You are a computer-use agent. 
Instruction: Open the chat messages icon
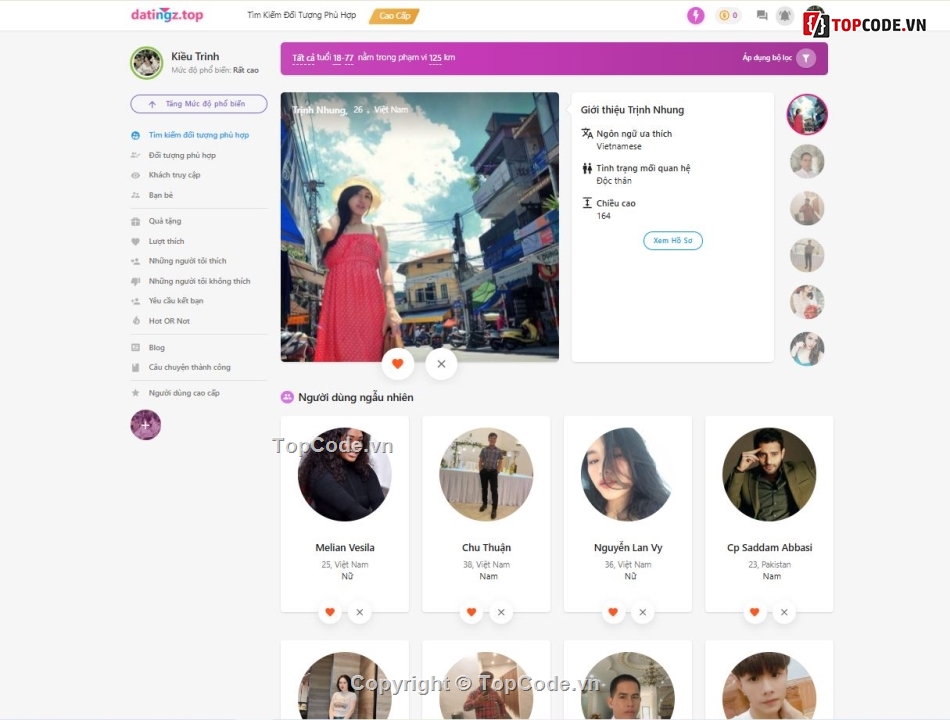(762, 16)
